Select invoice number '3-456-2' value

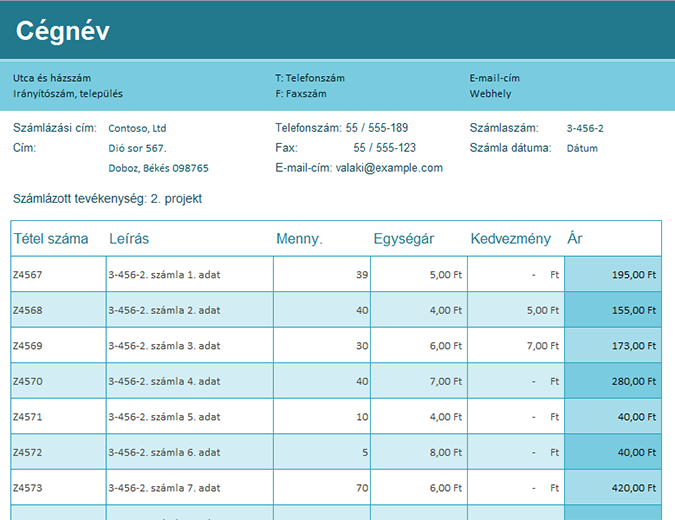click(x=585, y=128)
